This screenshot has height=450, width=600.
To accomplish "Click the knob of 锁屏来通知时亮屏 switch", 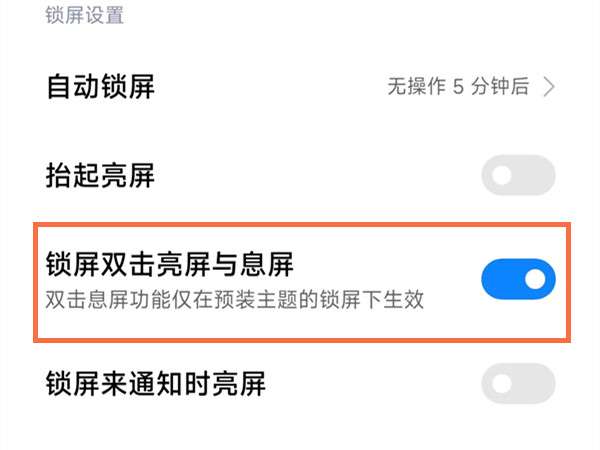I will [502, 383].
